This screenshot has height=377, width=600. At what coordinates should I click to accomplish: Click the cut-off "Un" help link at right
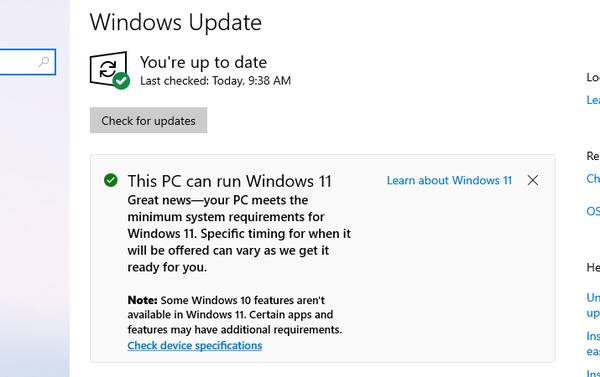593,297
